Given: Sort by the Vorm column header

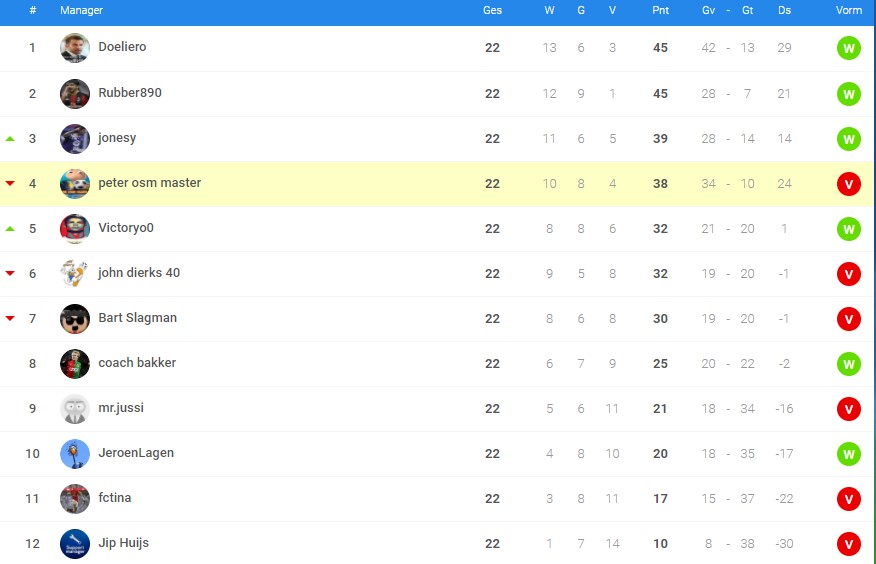Looking at the screenshot, I should [849, 10].
